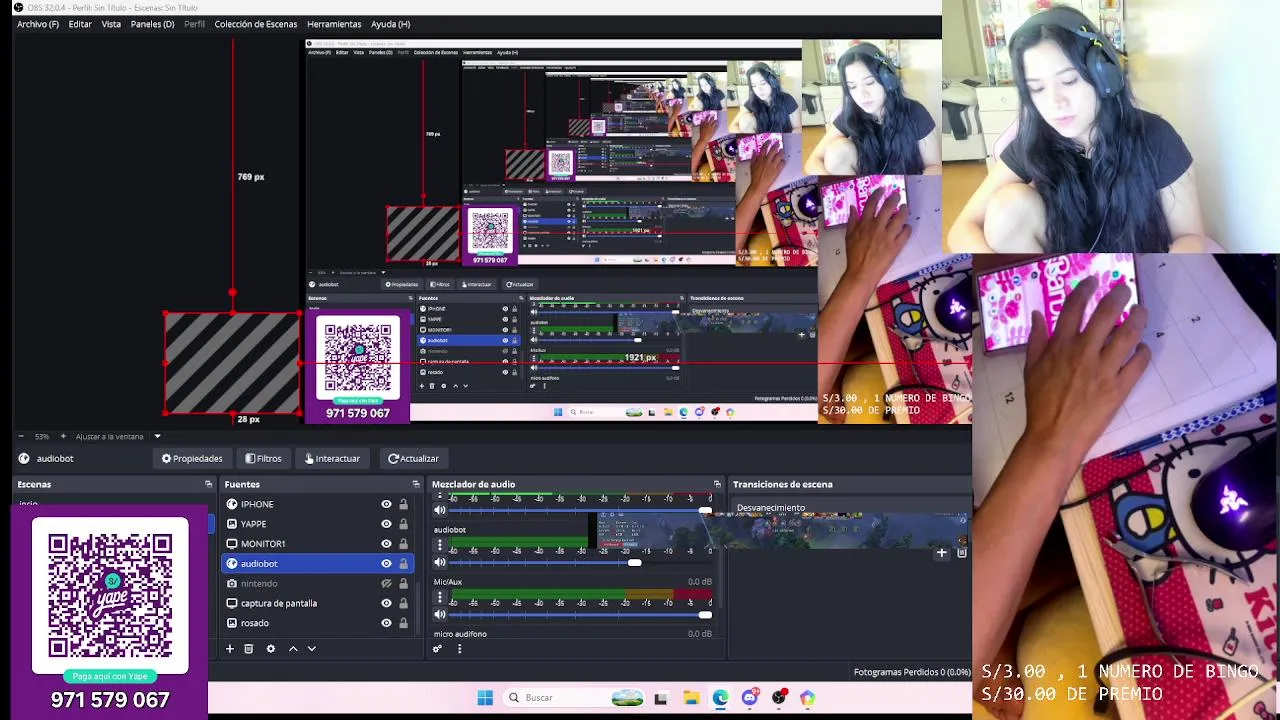Hide the audiobot source with eye icon

click(386, 563)
